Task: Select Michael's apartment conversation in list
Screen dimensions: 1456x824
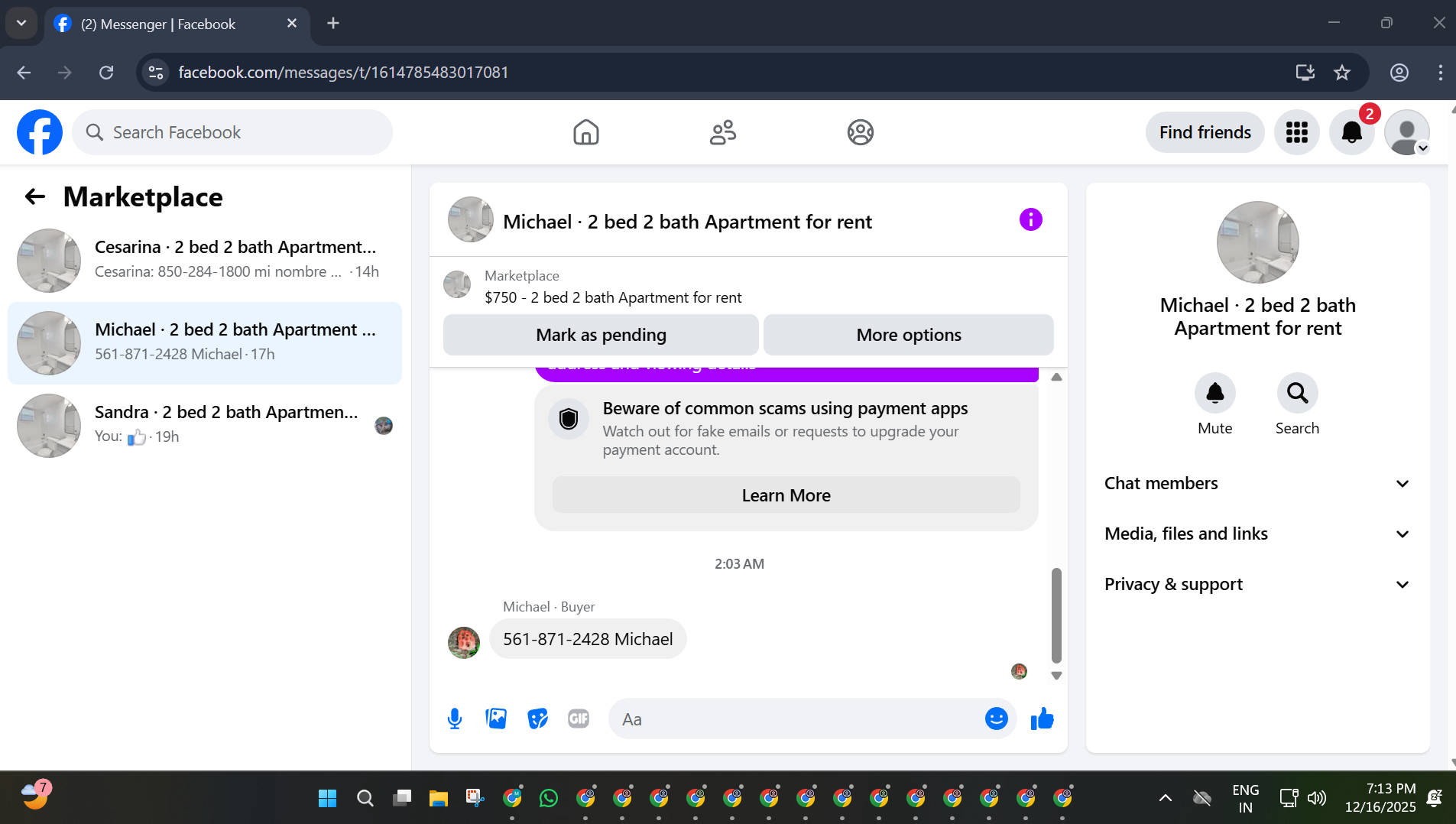Action: tap(205, 343)
